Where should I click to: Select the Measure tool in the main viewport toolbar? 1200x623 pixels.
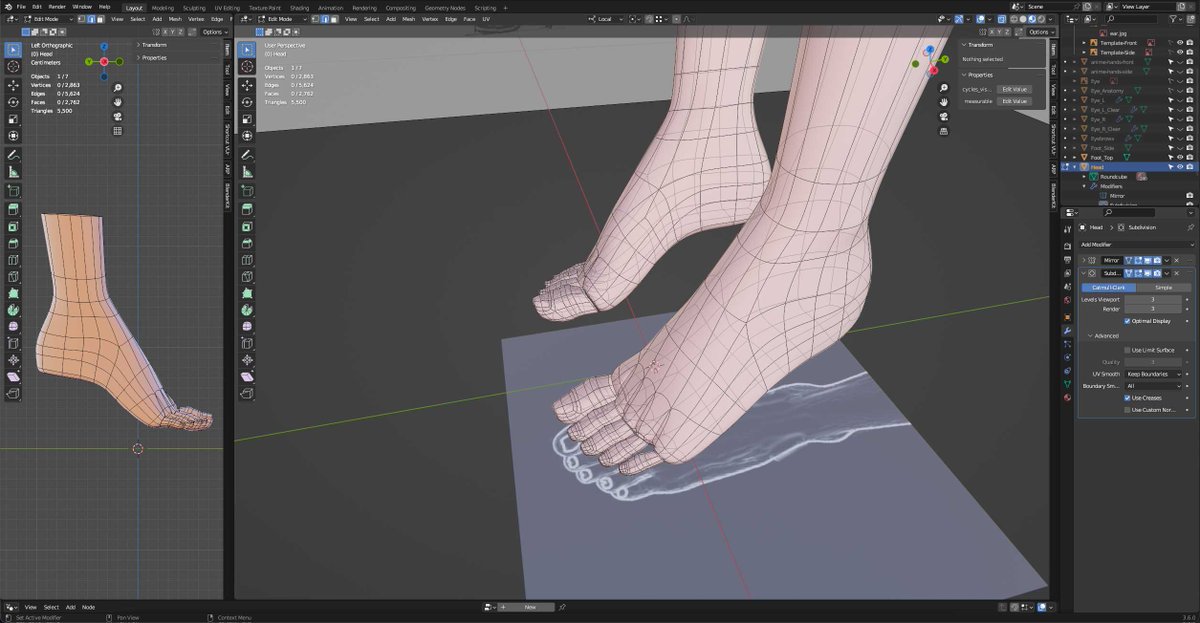[x=247, y=173]
